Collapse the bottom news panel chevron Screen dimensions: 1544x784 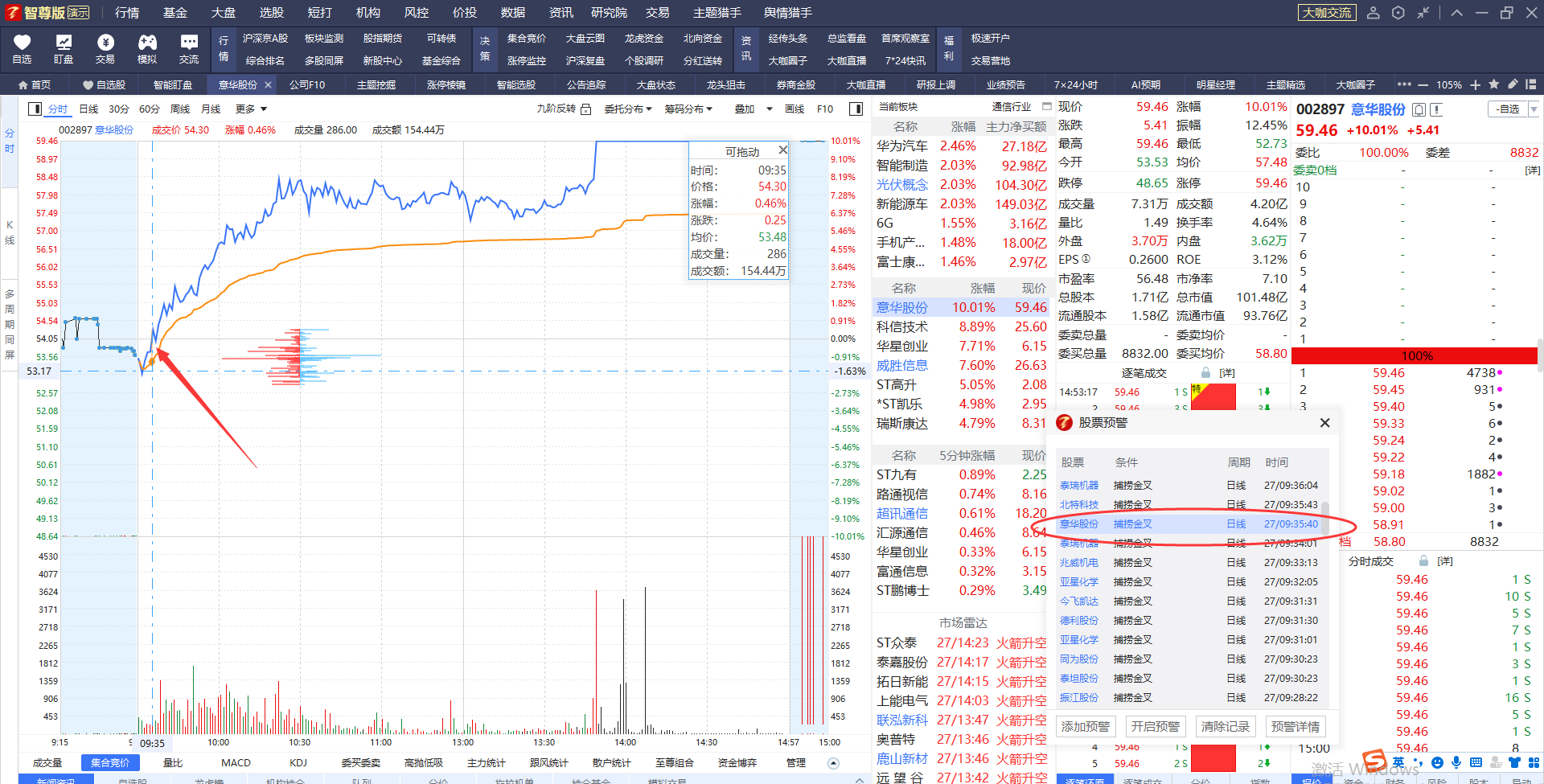(x=860, y=780)
